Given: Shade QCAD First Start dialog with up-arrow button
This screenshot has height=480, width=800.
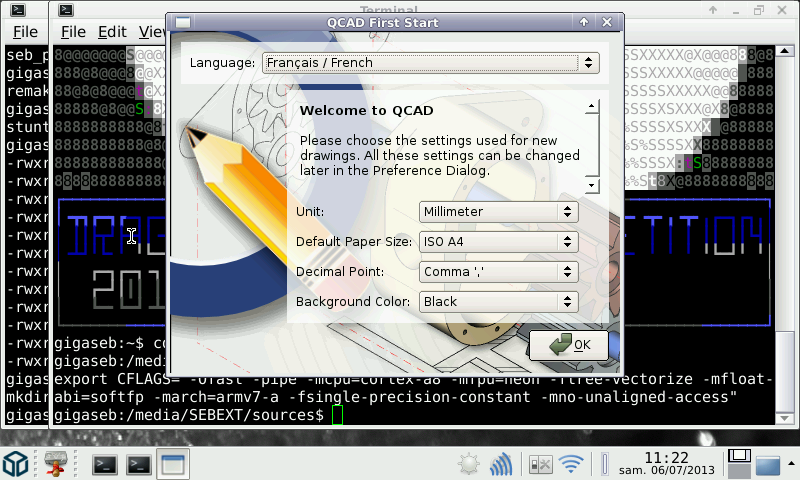Looking at the screenshot, I should (x=584, y=22).
